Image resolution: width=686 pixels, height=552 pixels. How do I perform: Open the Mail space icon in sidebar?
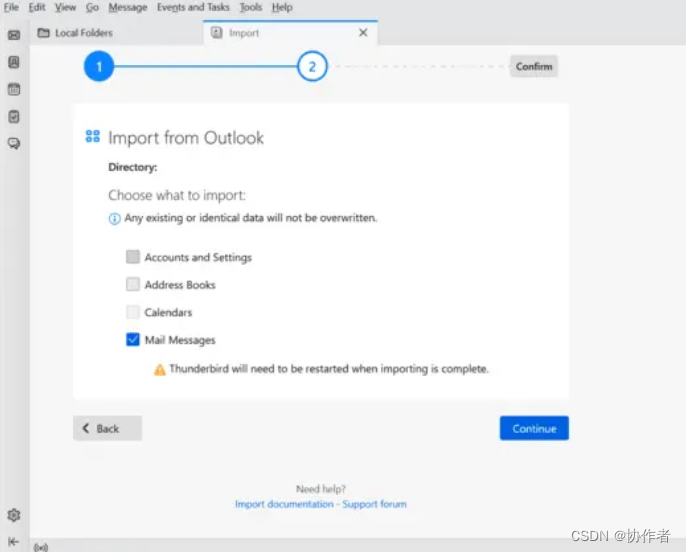pos(14,35)
